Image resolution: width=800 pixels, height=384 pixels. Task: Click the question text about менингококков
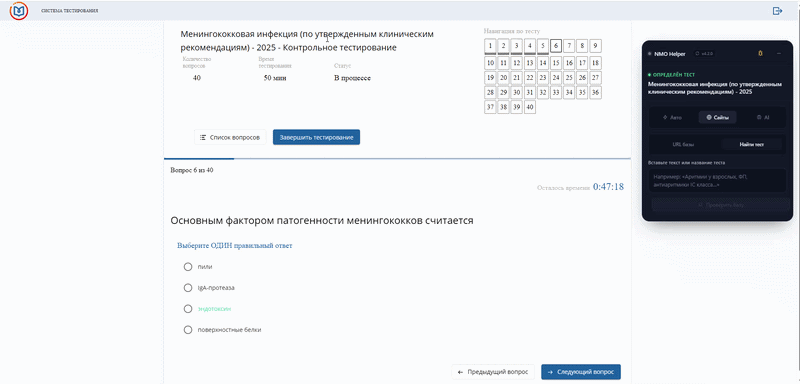pyautogui.click(x=322, y=221)
